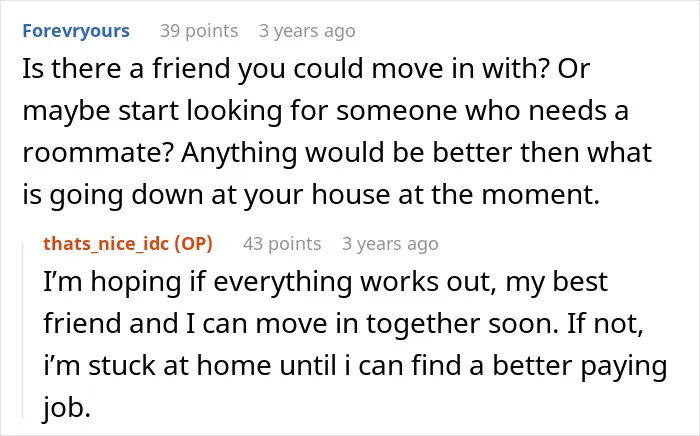Viewport: 700px width, 436px height.
Task: Open the top comment's 3 years ago timestamp
Action: tap(307, 31)
